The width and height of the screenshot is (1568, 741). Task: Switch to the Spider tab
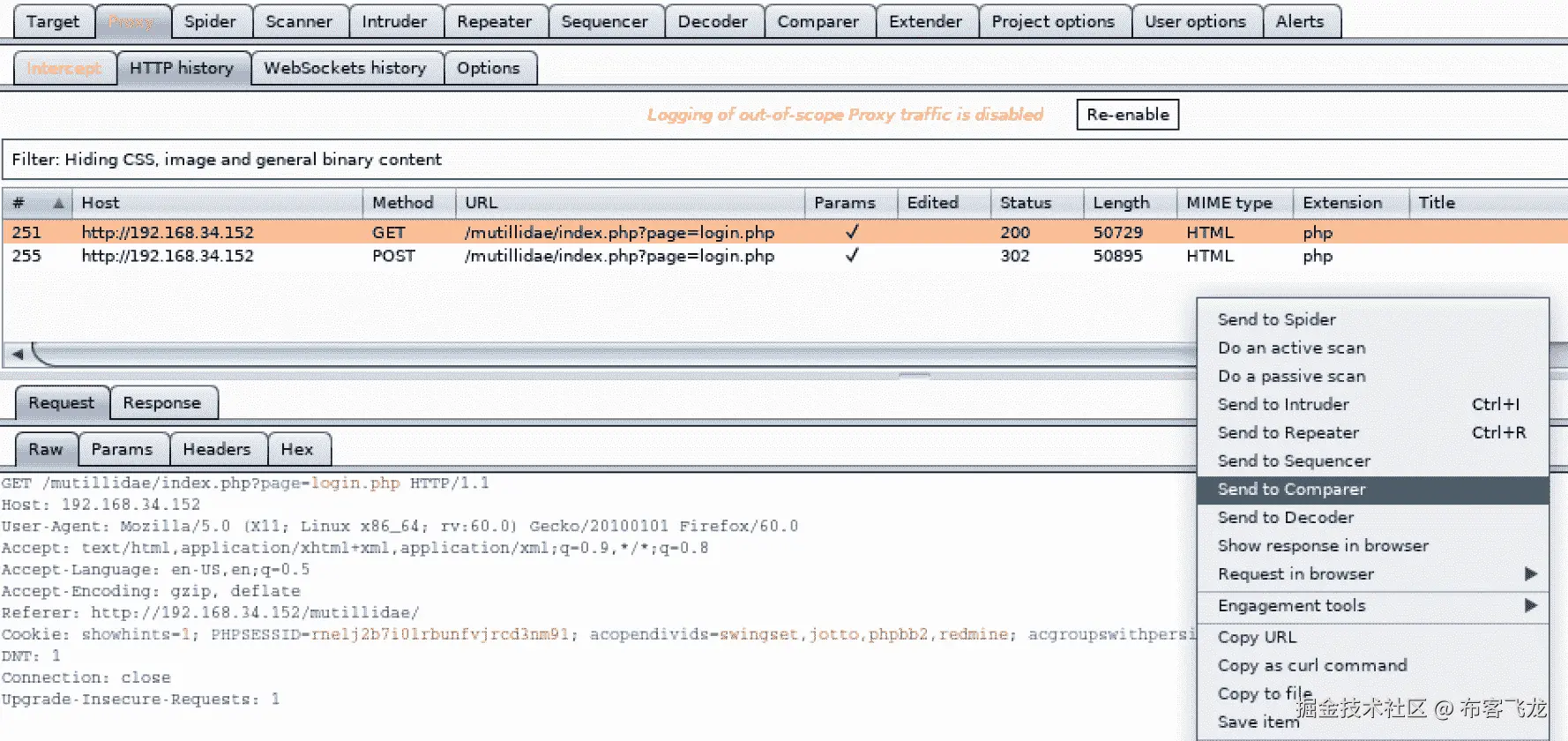point(210,21)
